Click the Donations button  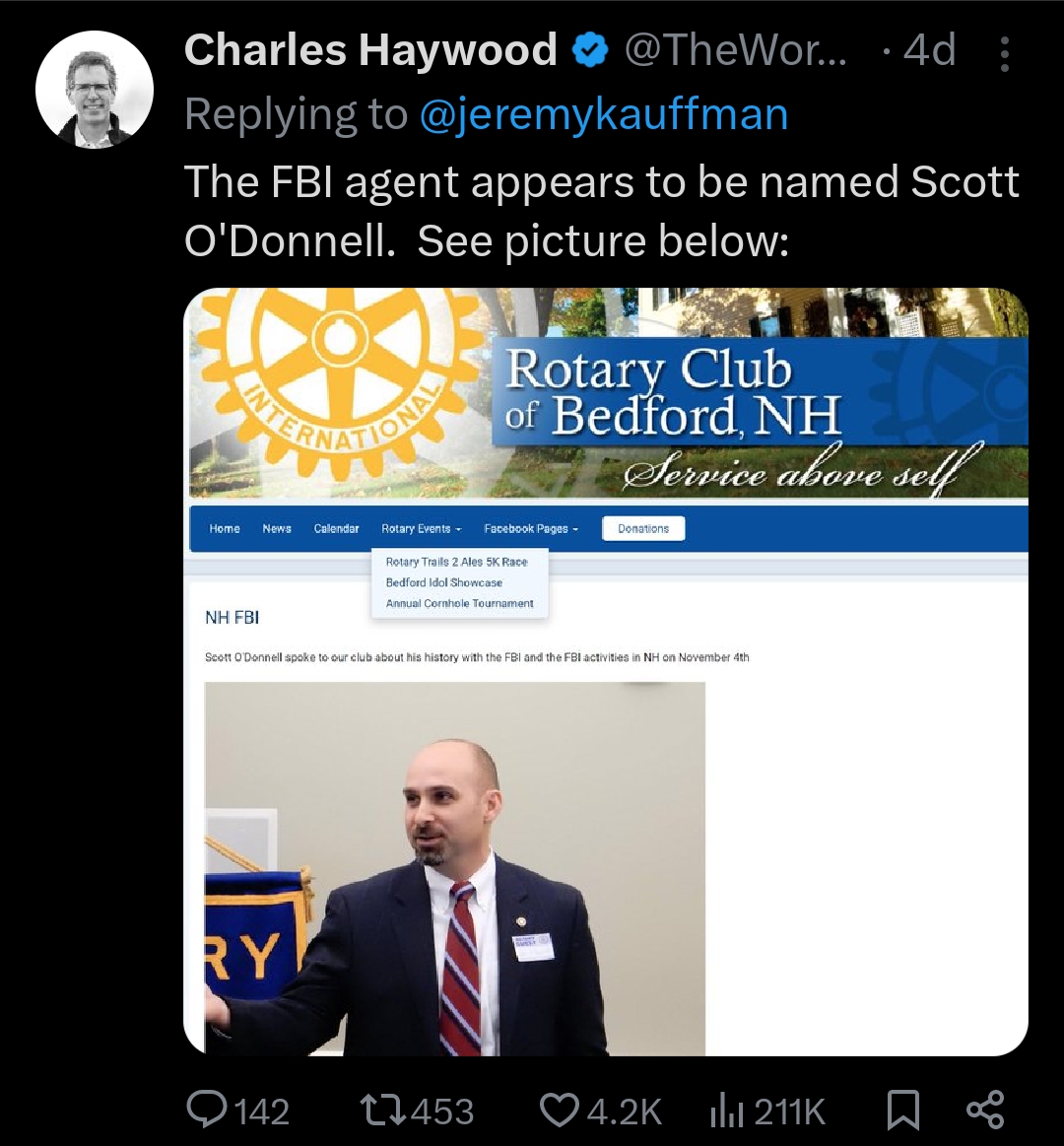(643, 528)
